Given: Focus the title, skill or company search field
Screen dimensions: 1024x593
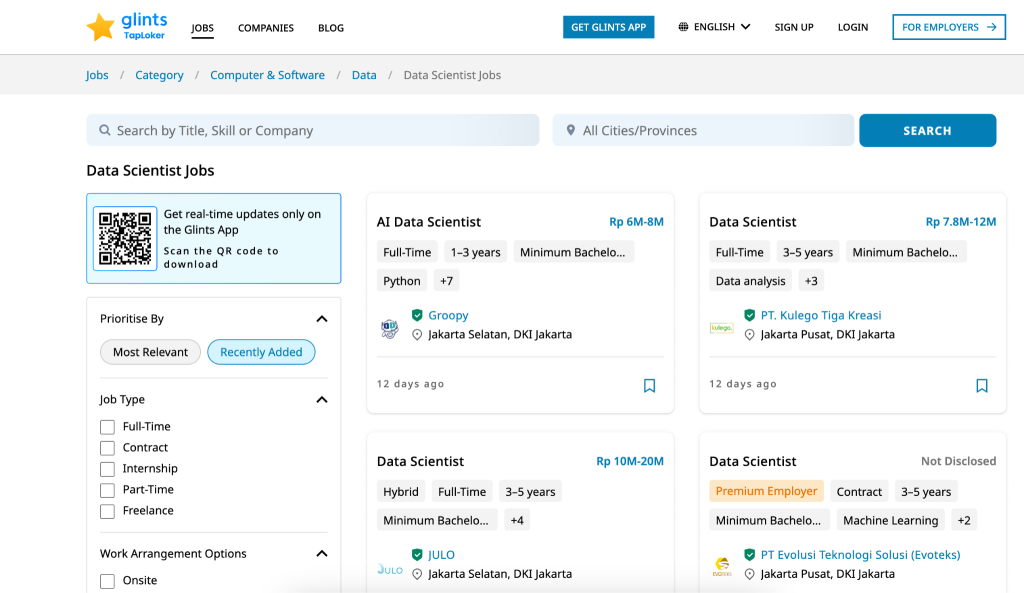Looking at the screenshot, I should pos(313,131).
